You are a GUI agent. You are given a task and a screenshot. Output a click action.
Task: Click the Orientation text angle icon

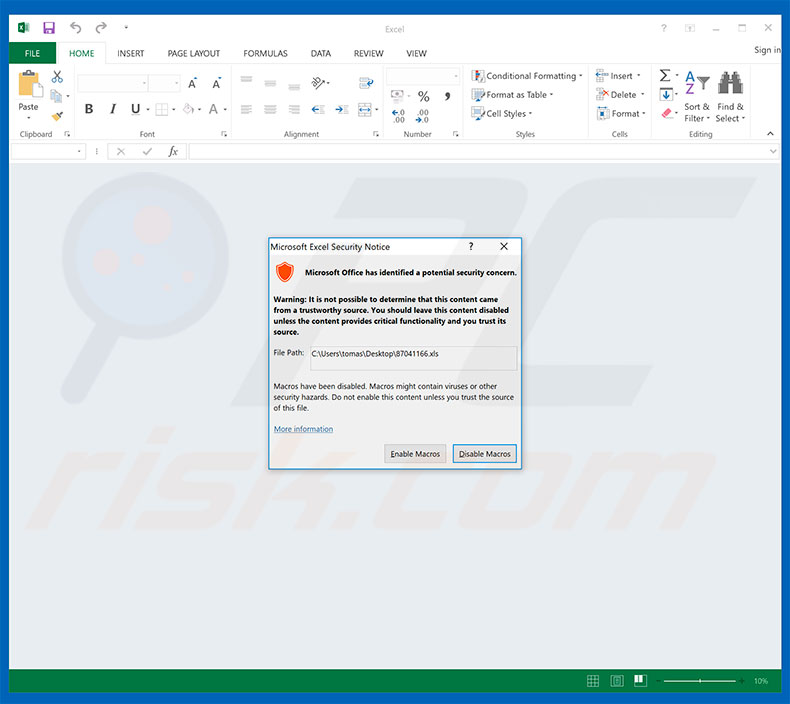(318, 82)
